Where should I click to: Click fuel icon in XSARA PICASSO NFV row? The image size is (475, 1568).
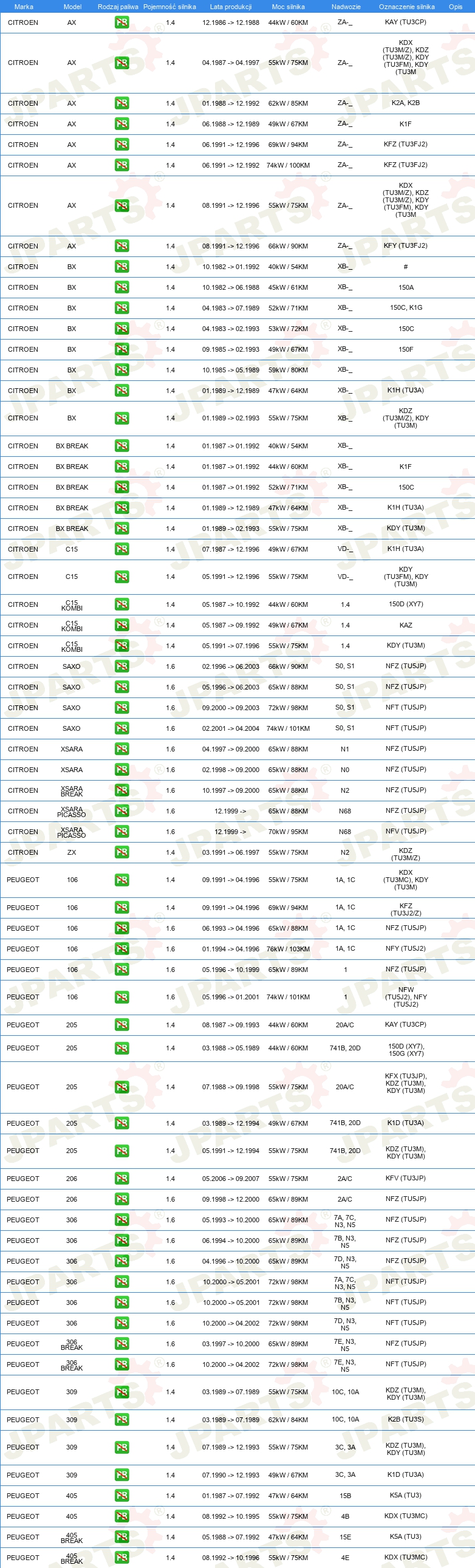[122, 832]
